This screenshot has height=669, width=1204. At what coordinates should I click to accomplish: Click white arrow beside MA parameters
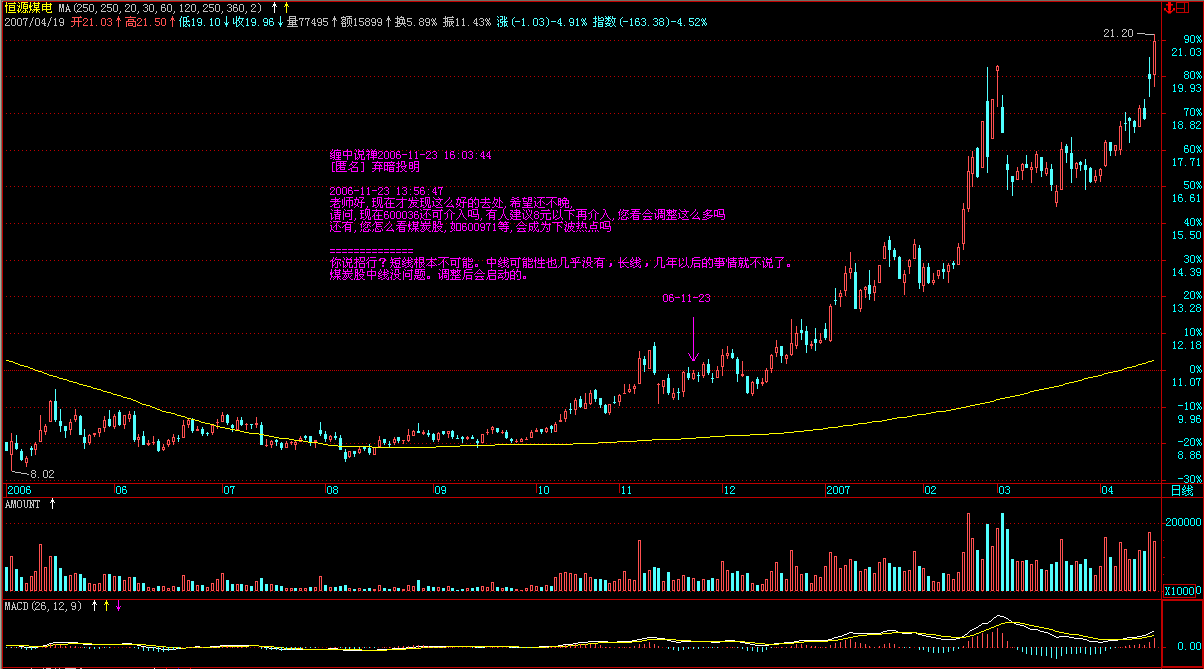click(x=272, y=8)
